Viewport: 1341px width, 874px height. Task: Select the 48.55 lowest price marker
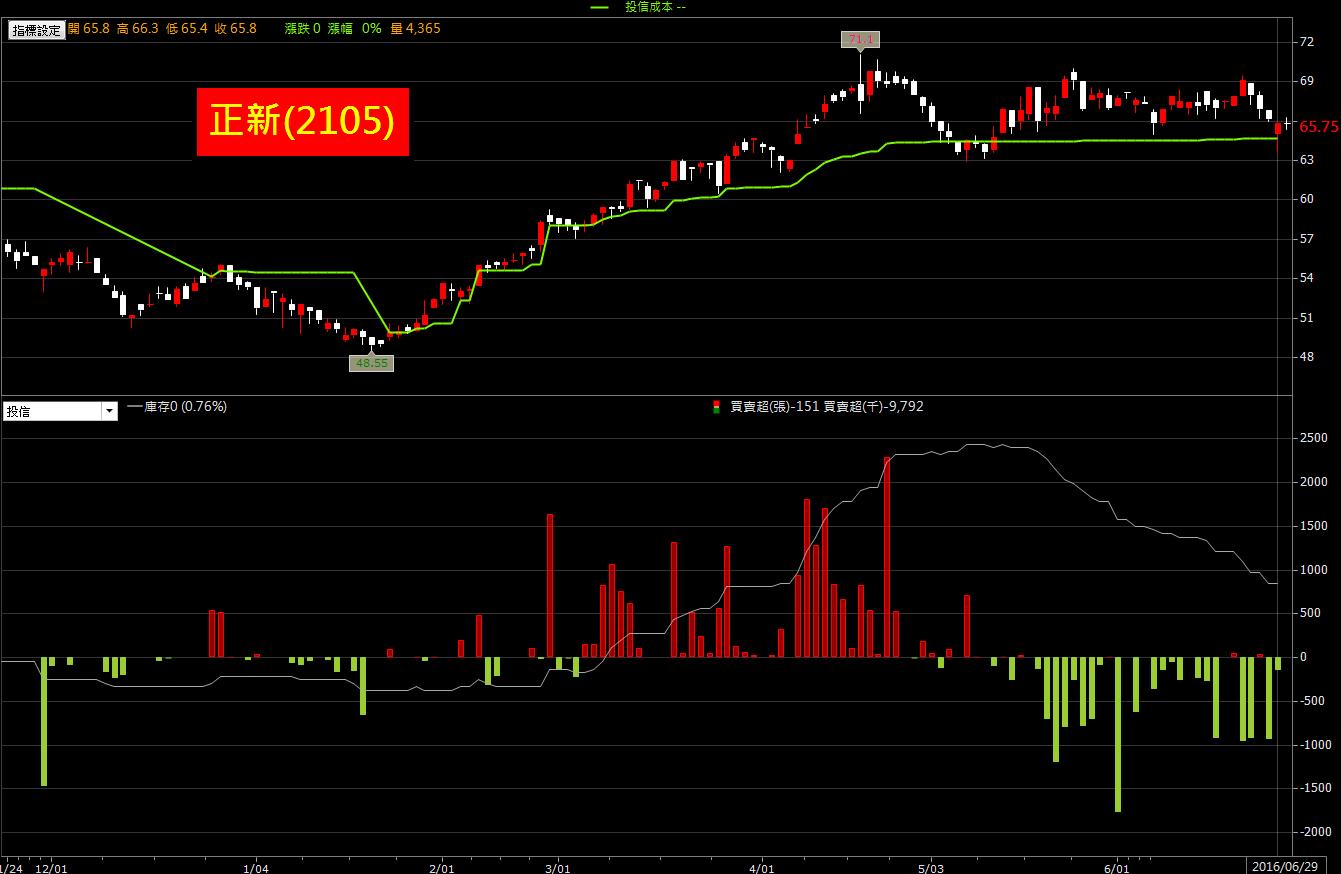coord(371,363)
